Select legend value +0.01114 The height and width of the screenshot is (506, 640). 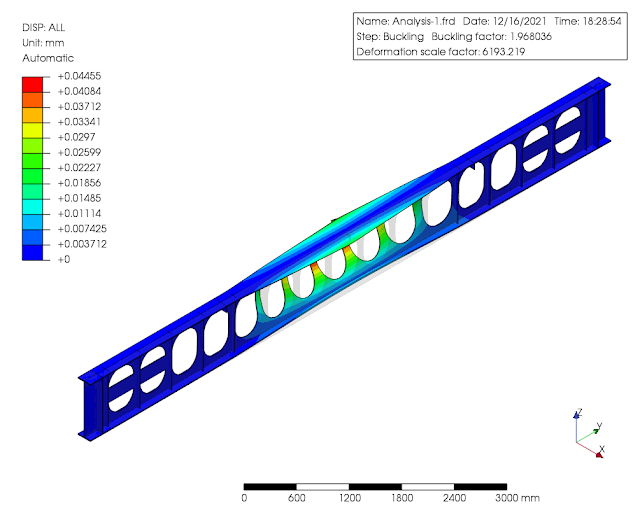(79, 213)
